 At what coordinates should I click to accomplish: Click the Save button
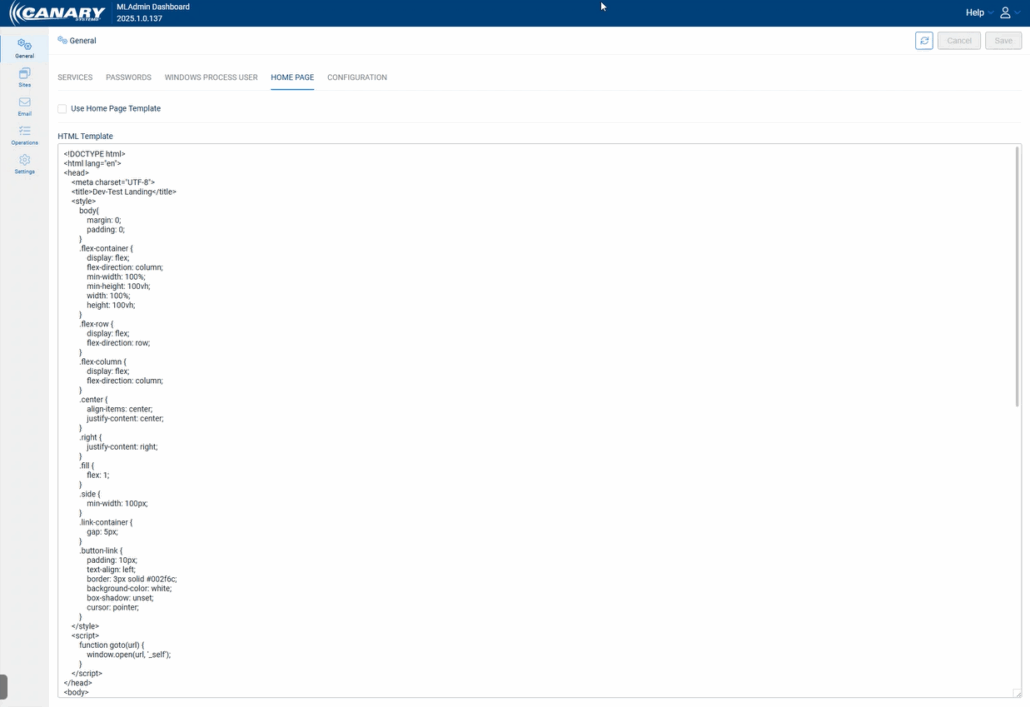[x=1003, y=40]
